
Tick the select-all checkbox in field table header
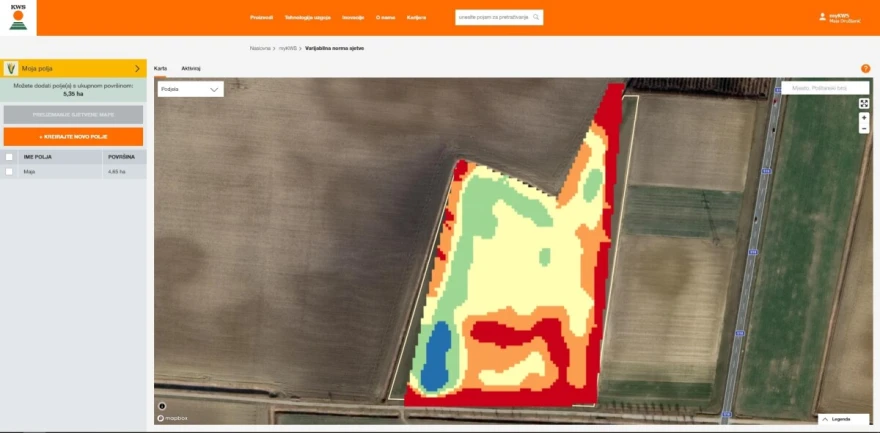(x=9, y=157)
